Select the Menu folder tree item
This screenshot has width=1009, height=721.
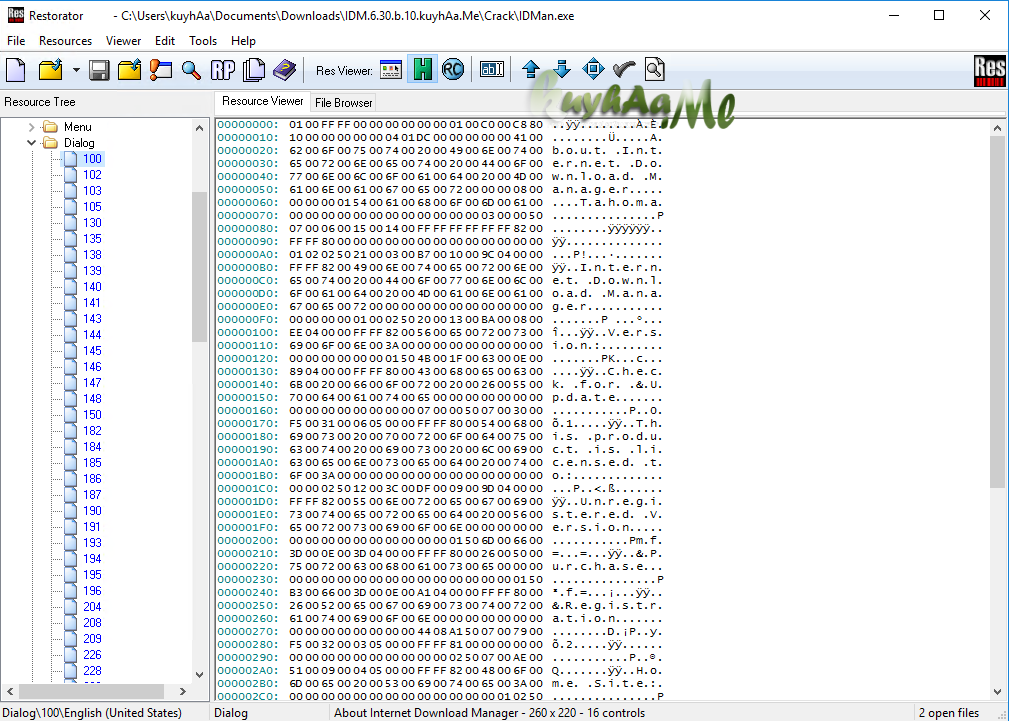pyautogui.click(x=78, y=127)
